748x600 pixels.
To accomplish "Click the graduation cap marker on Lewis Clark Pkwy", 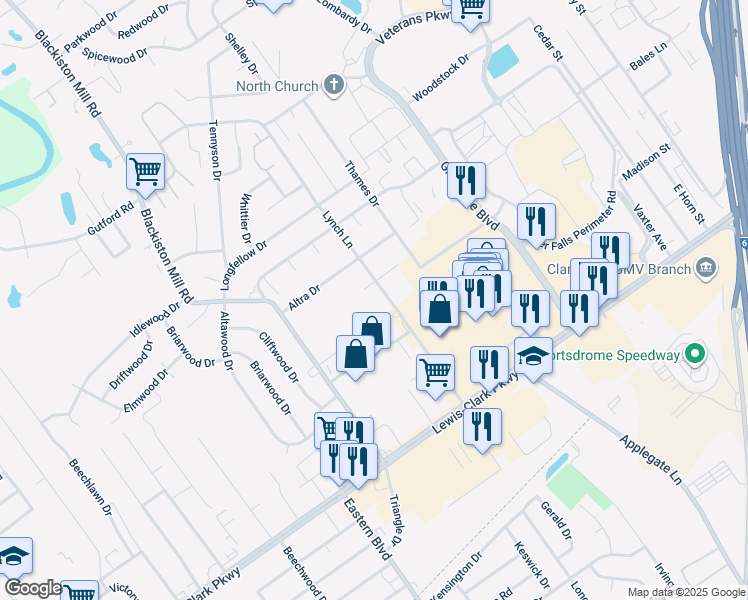I will pos(533,357).
